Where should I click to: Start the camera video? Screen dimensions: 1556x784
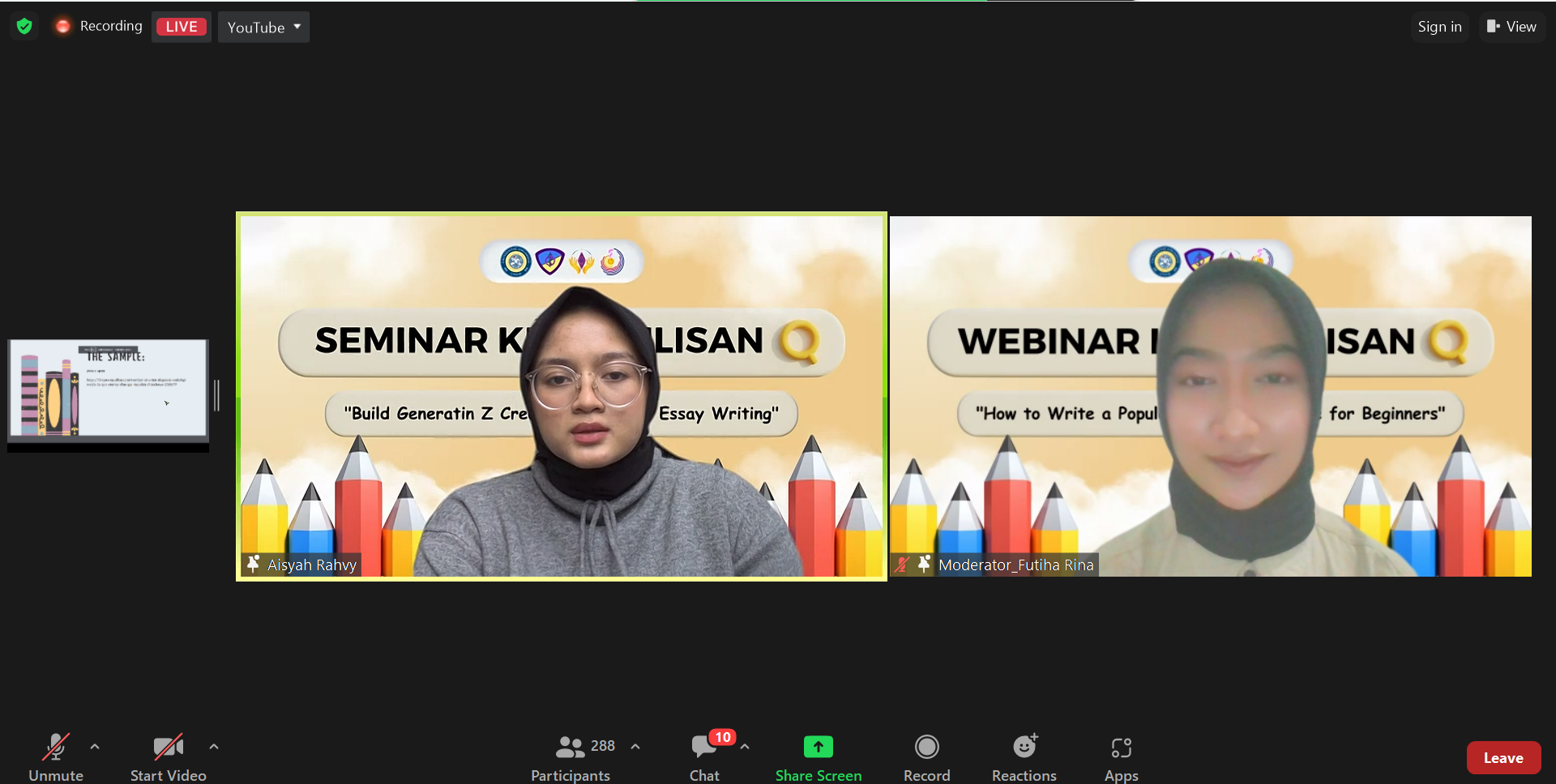168,757
